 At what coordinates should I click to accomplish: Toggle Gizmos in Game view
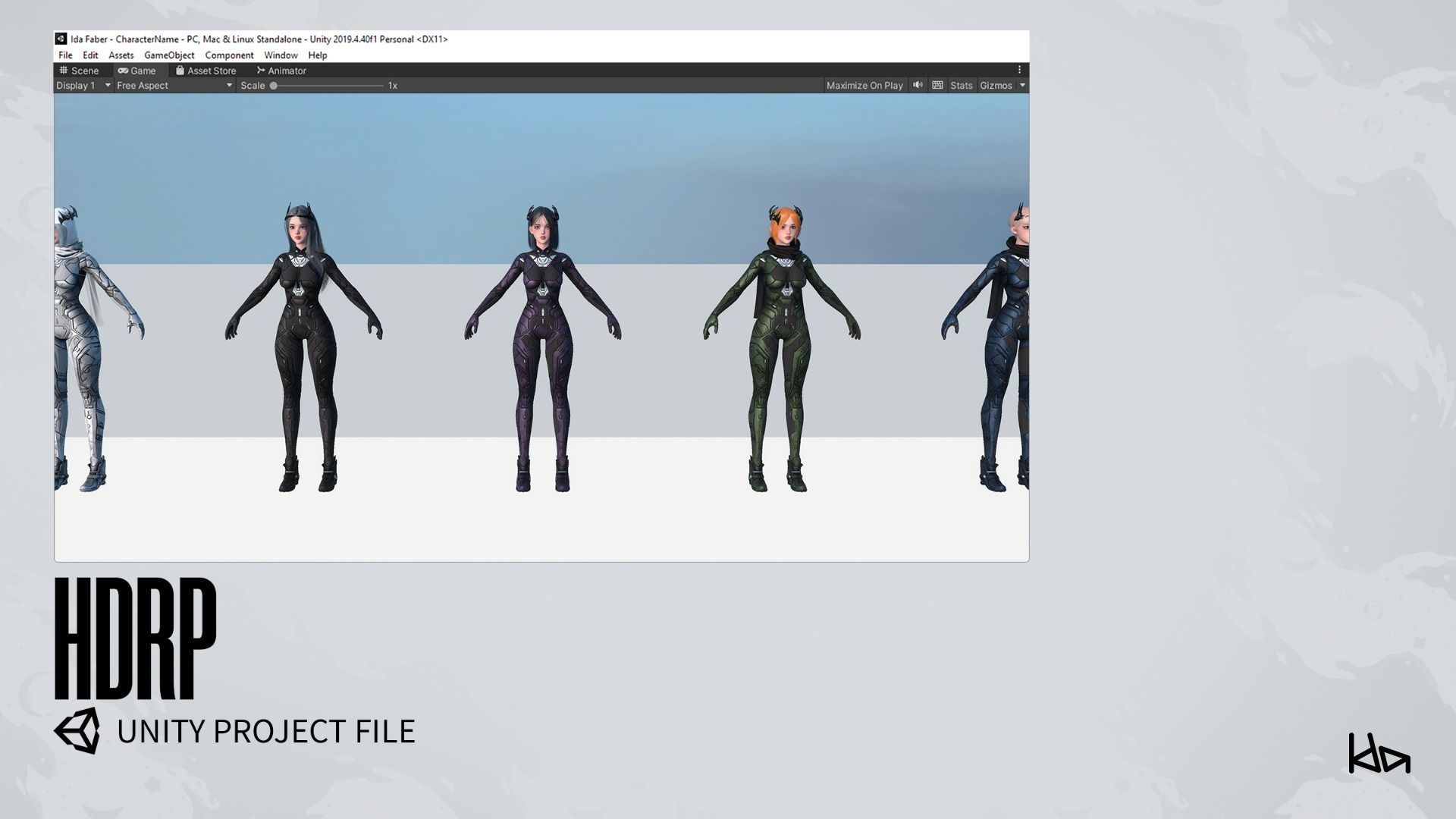tap(995, 86)
